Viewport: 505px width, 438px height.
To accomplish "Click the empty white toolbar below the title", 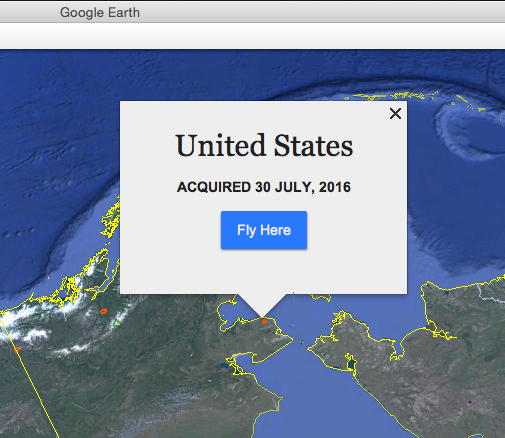I will point(252,36).
